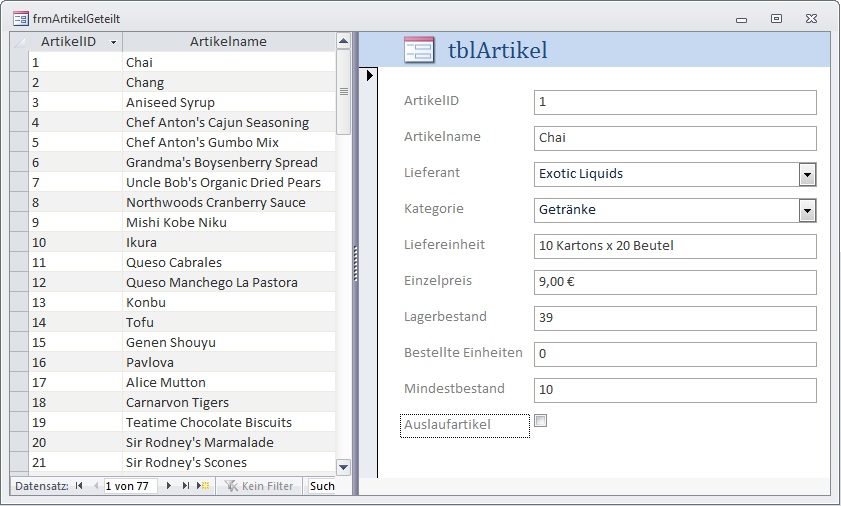The width and height of the screenshot is (841, 506).
Task: Click Uncle Bob's Organic Dried Pears cell
Action: tap(229, 182)
